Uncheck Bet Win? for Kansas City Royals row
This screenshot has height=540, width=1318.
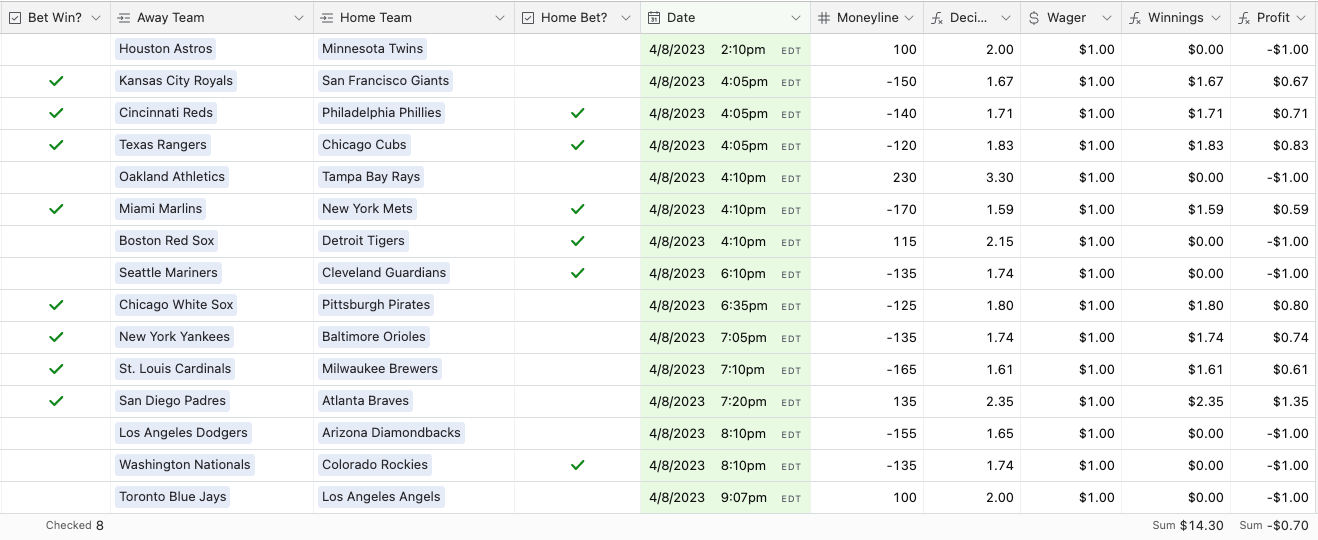point(56,81)
